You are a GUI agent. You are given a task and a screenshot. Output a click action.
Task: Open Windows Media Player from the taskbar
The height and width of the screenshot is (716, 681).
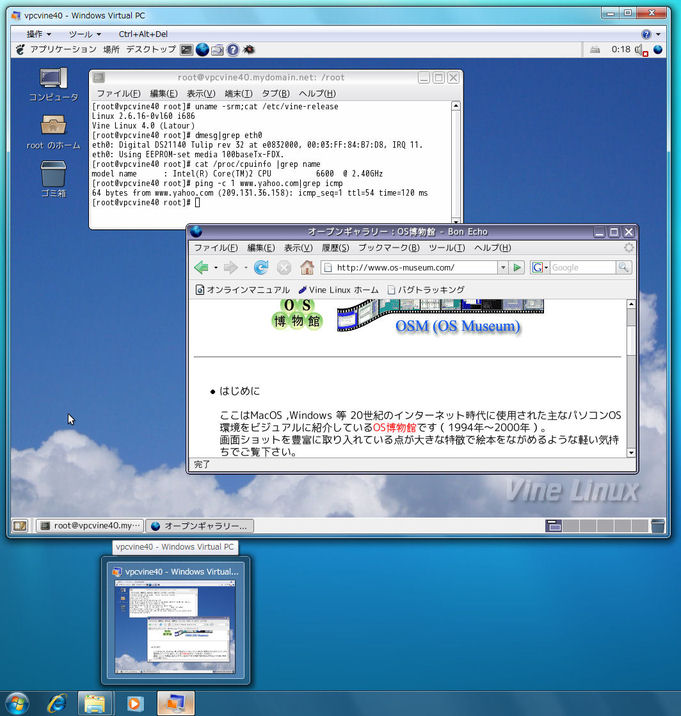135,703
